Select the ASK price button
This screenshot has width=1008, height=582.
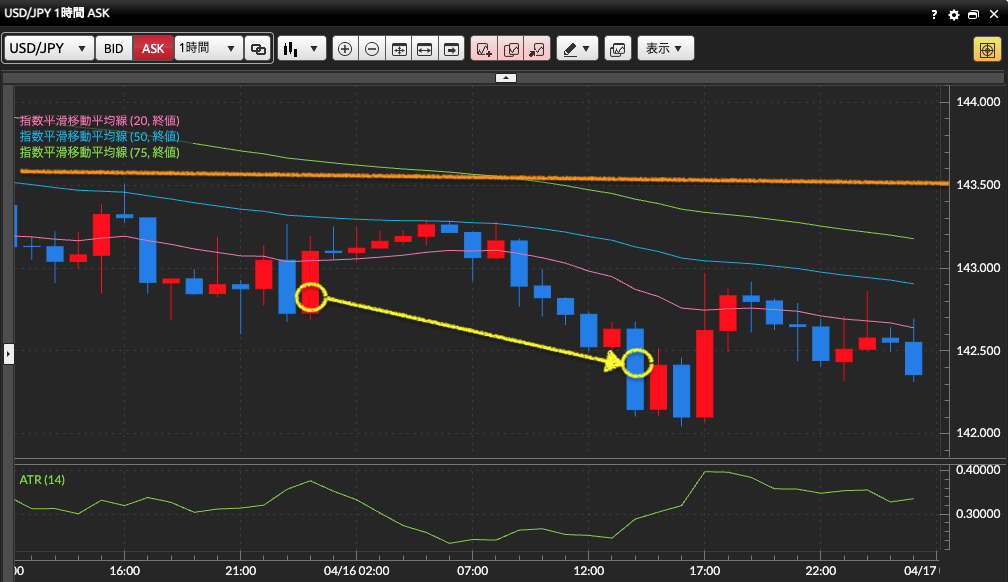tap(153, 48)
